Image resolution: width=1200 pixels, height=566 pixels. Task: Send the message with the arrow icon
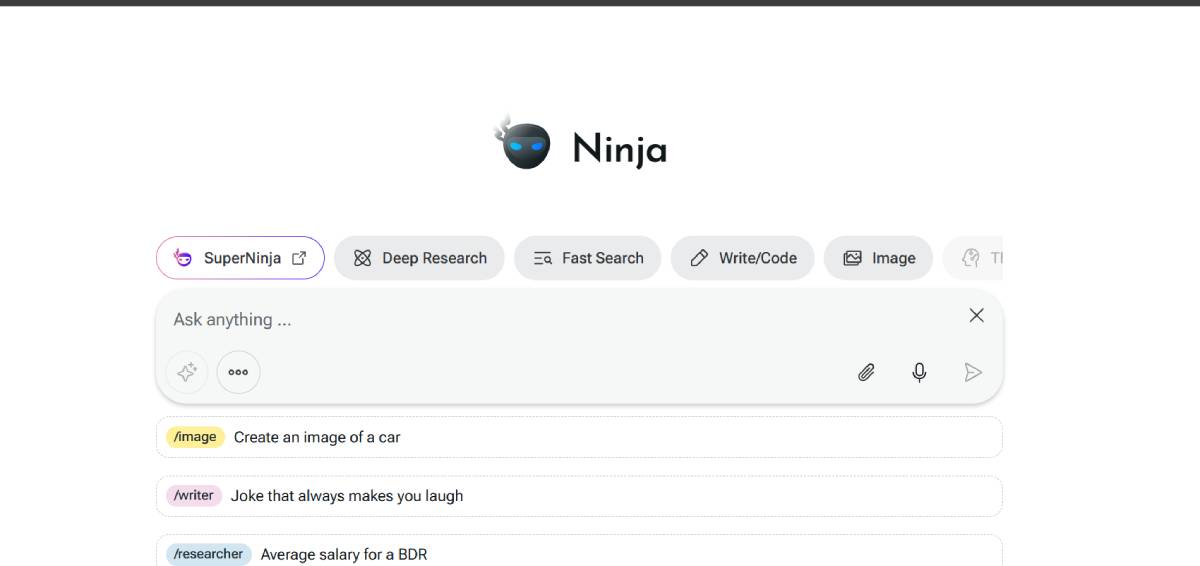pos(973,372)
